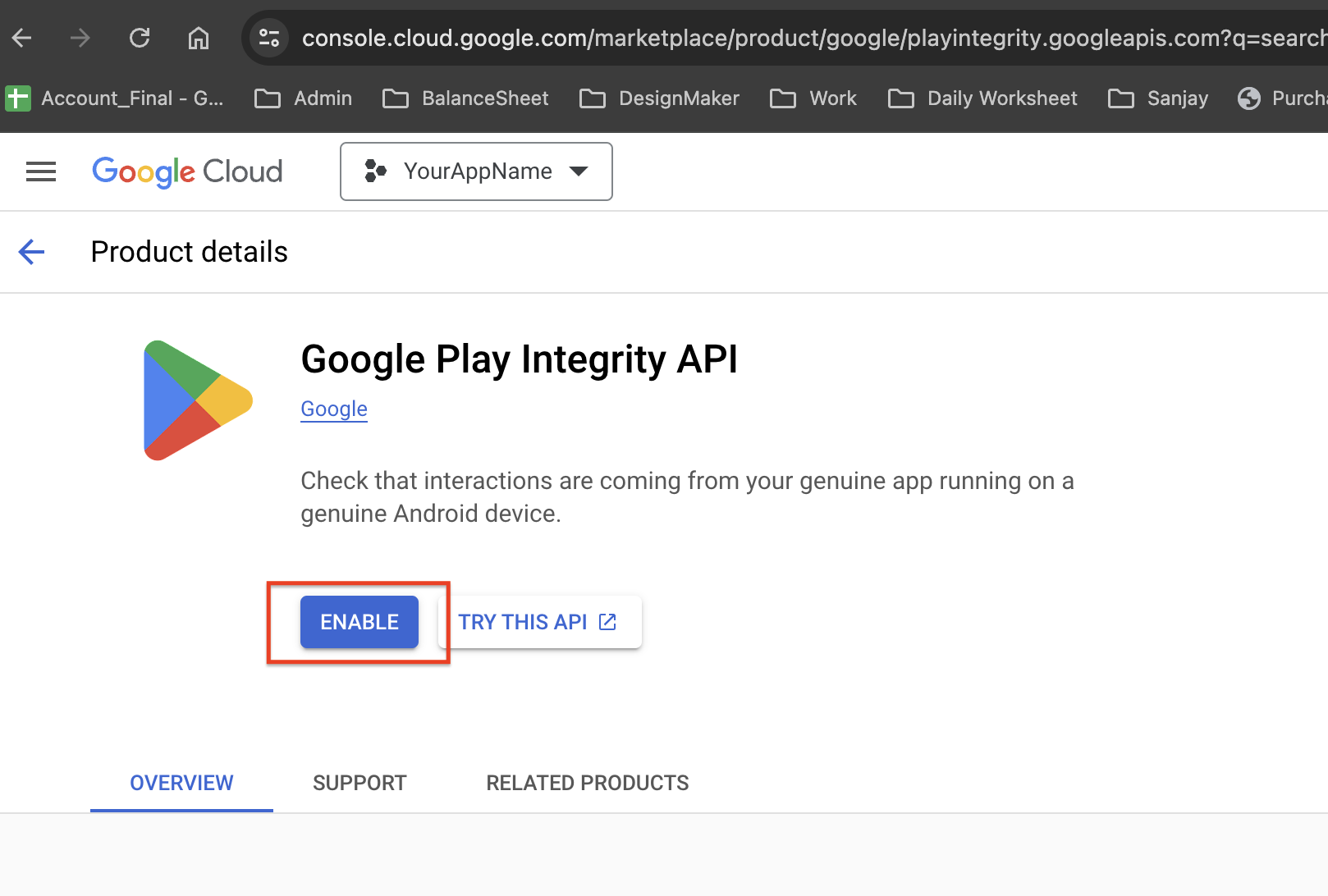Select the OVERVIEW tab
The image size is (1328, 896).
181,783
